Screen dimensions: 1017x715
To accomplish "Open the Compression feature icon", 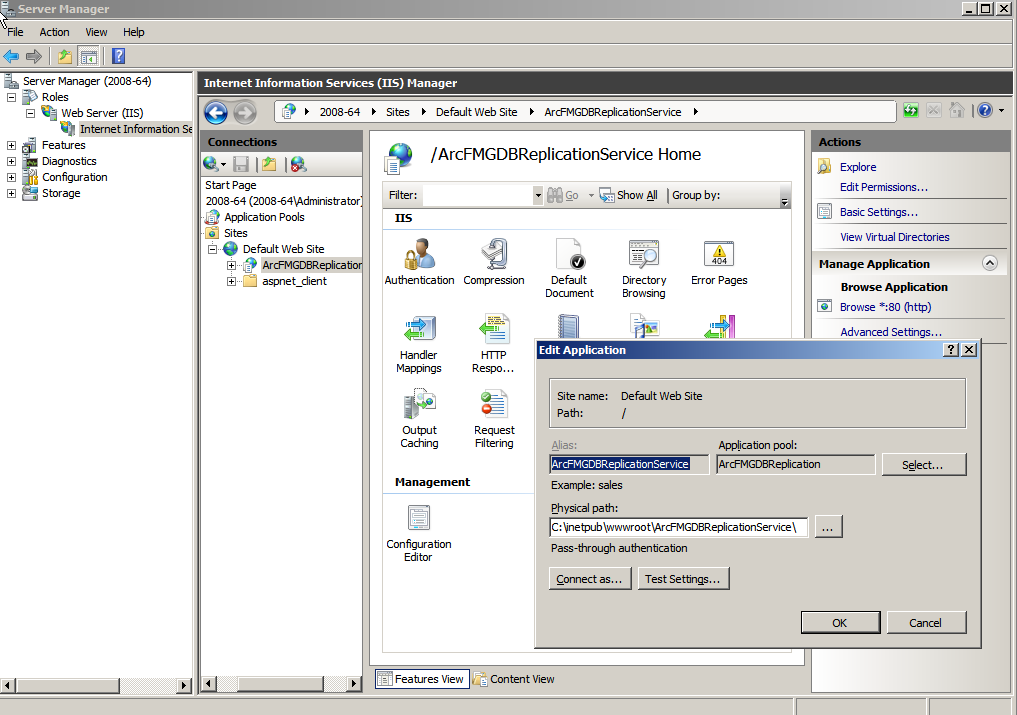I will pos(494,253).
